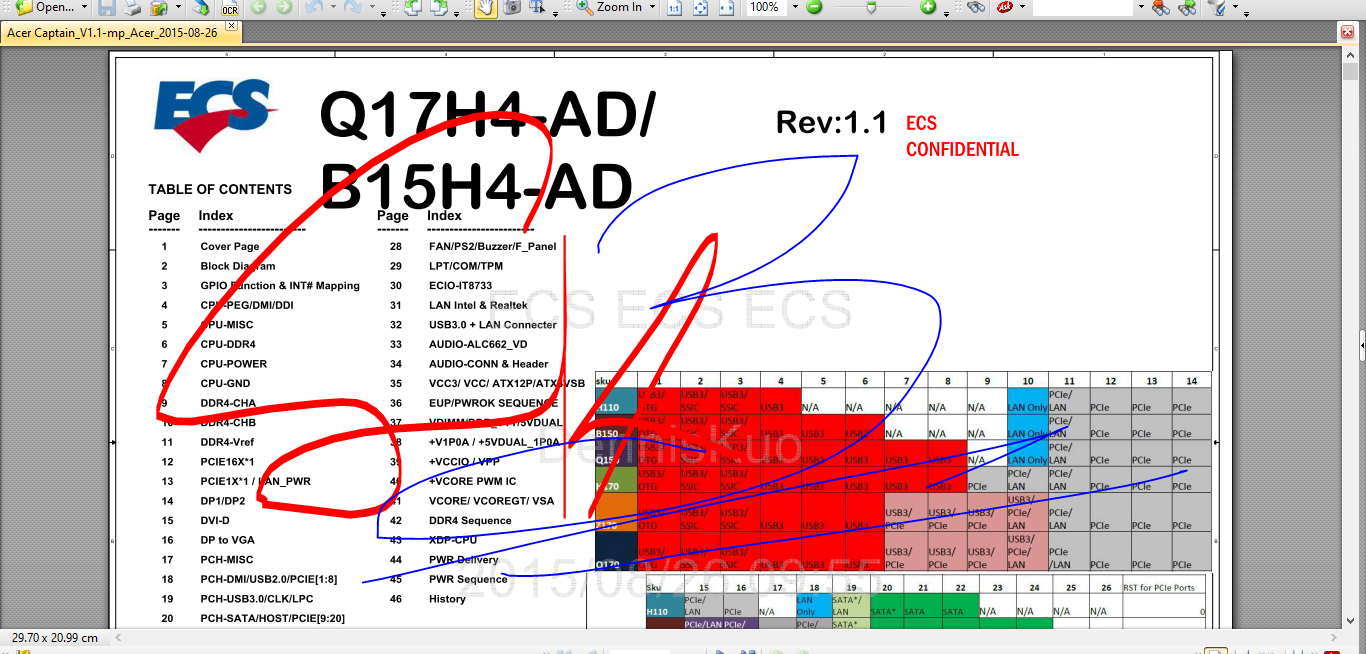Toggle the Hand tool

pyautogui.click(x=485, y=7)
